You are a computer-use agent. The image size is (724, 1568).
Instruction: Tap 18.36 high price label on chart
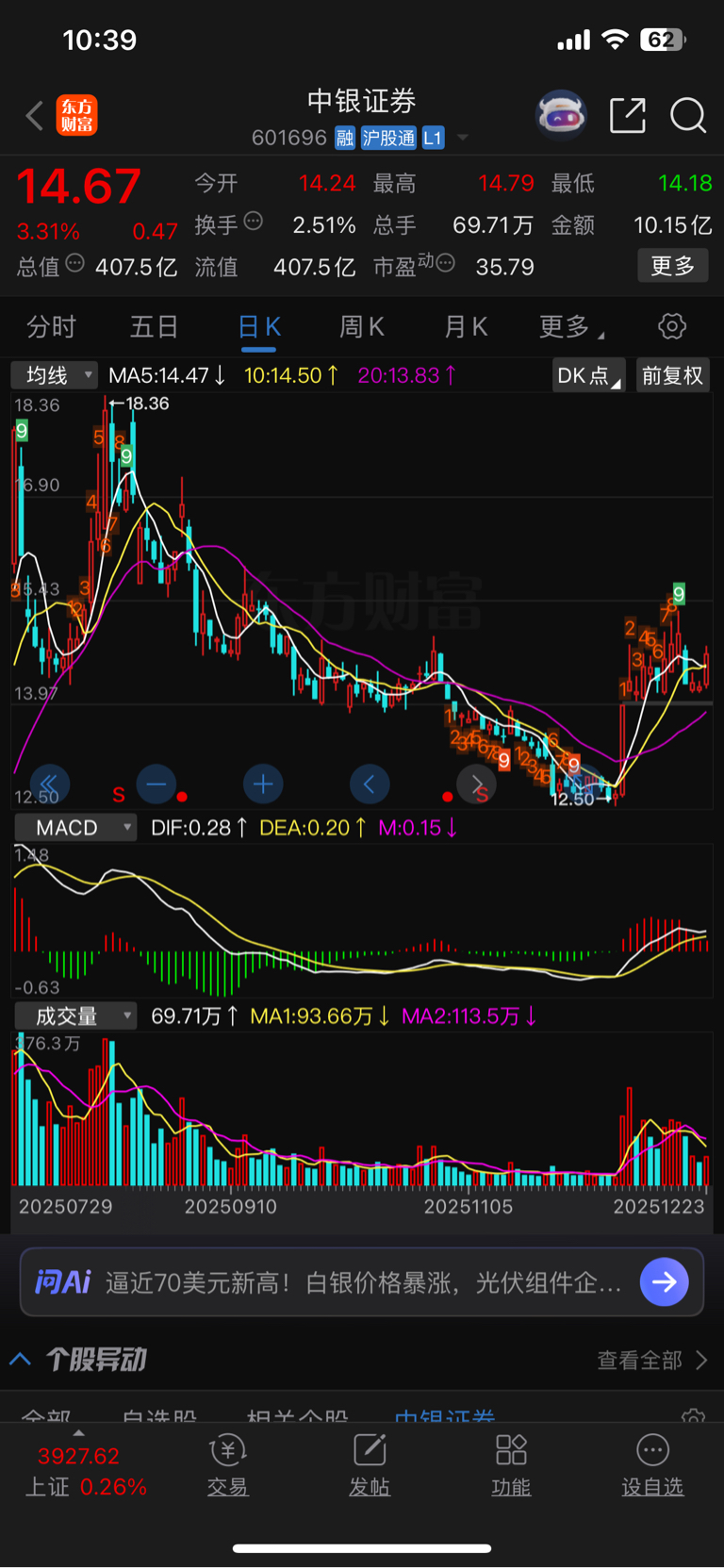click(147, 404)
